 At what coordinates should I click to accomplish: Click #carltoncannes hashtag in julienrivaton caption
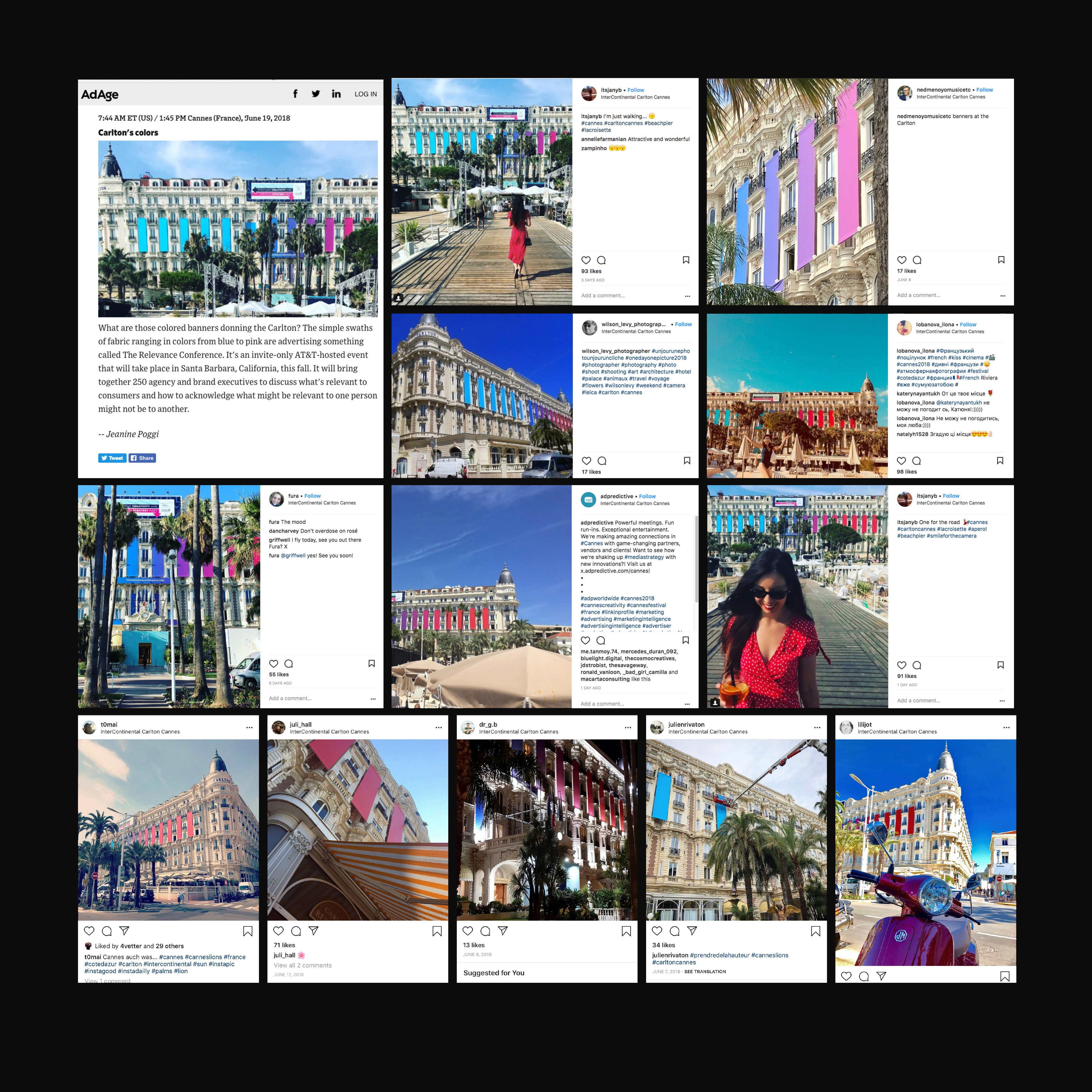[674, 962]
